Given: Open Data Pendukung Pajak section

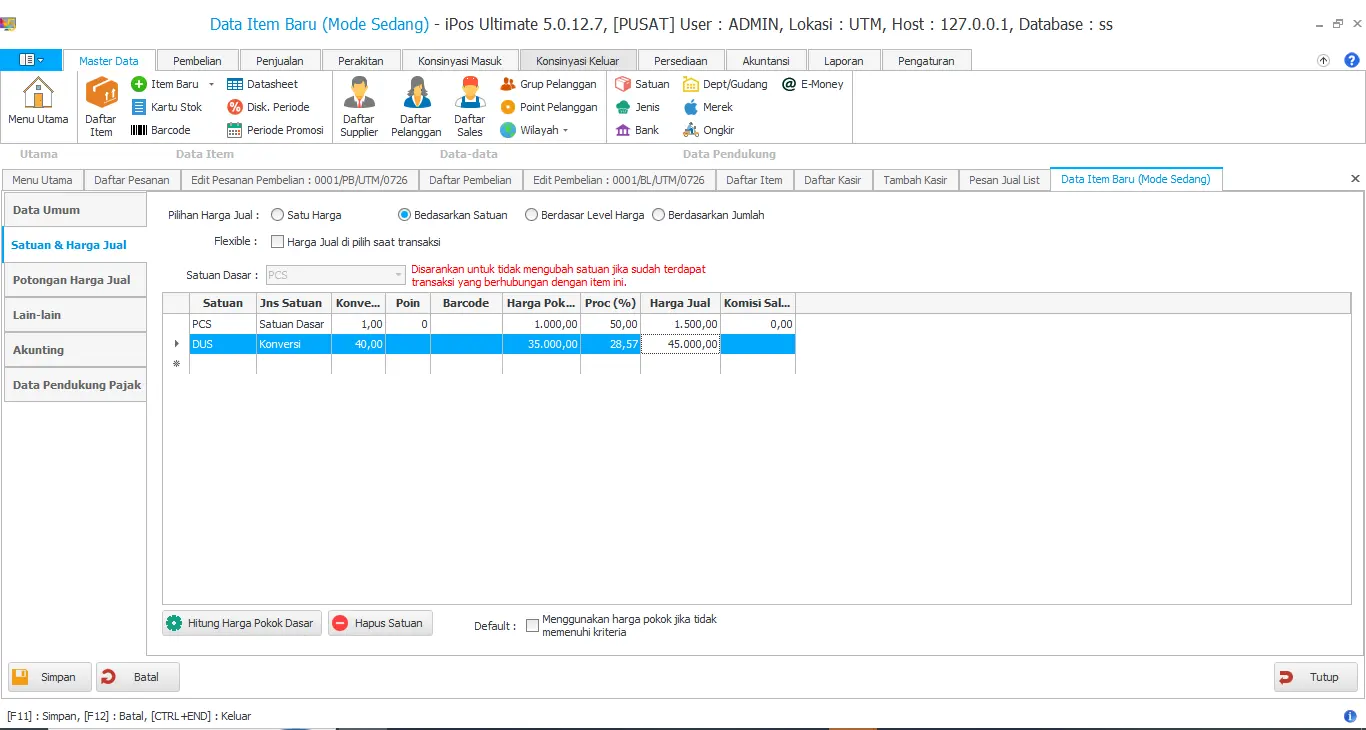Looking at the screenshot, I should pos(75,385).
